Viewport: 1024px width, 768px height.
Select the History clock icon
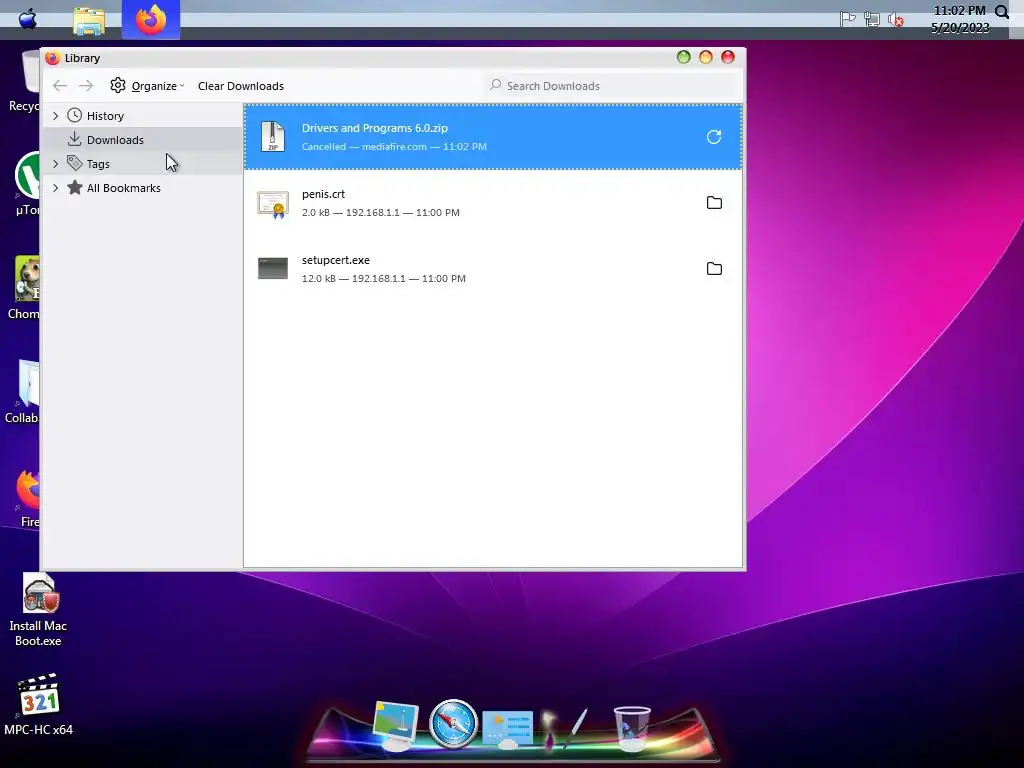point(74,116)
